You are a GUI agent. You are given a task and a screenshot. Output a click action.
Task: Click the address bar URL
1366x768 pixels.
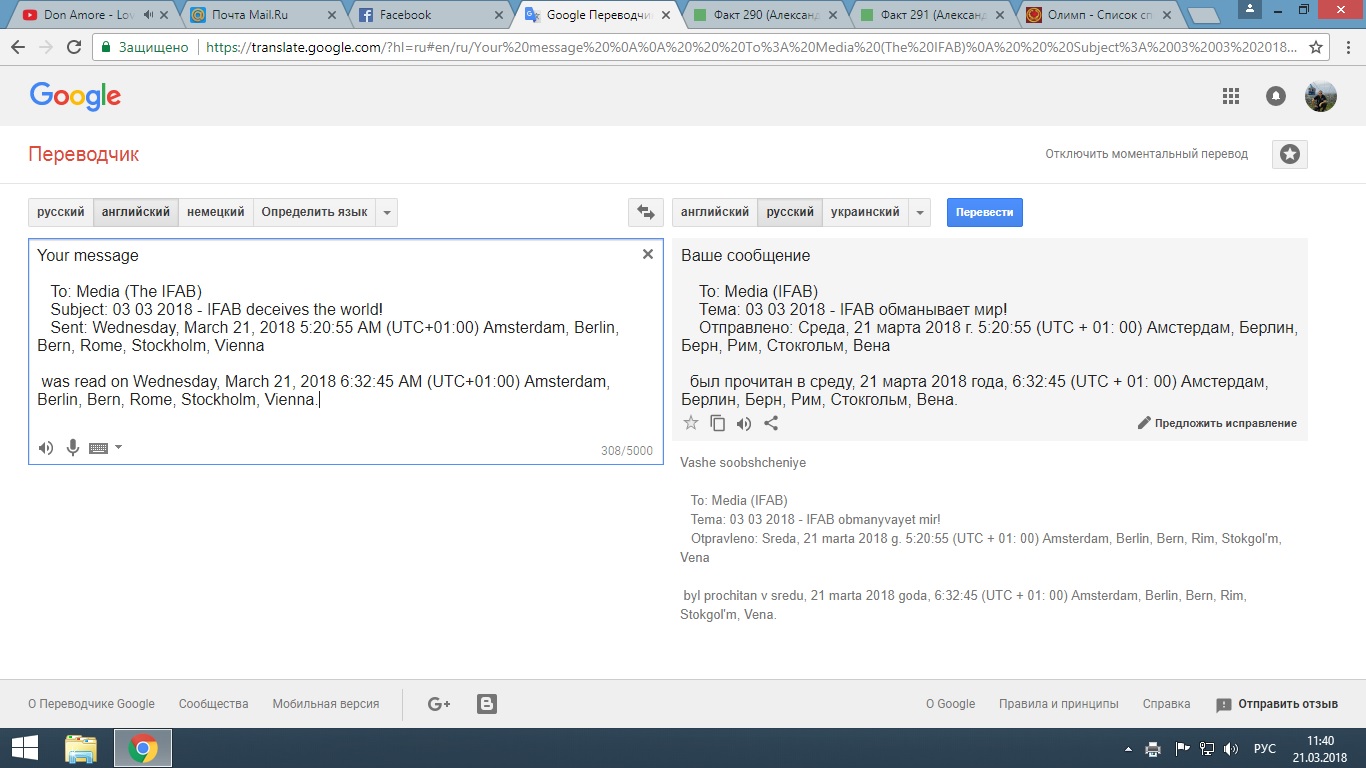pos(752,47)
